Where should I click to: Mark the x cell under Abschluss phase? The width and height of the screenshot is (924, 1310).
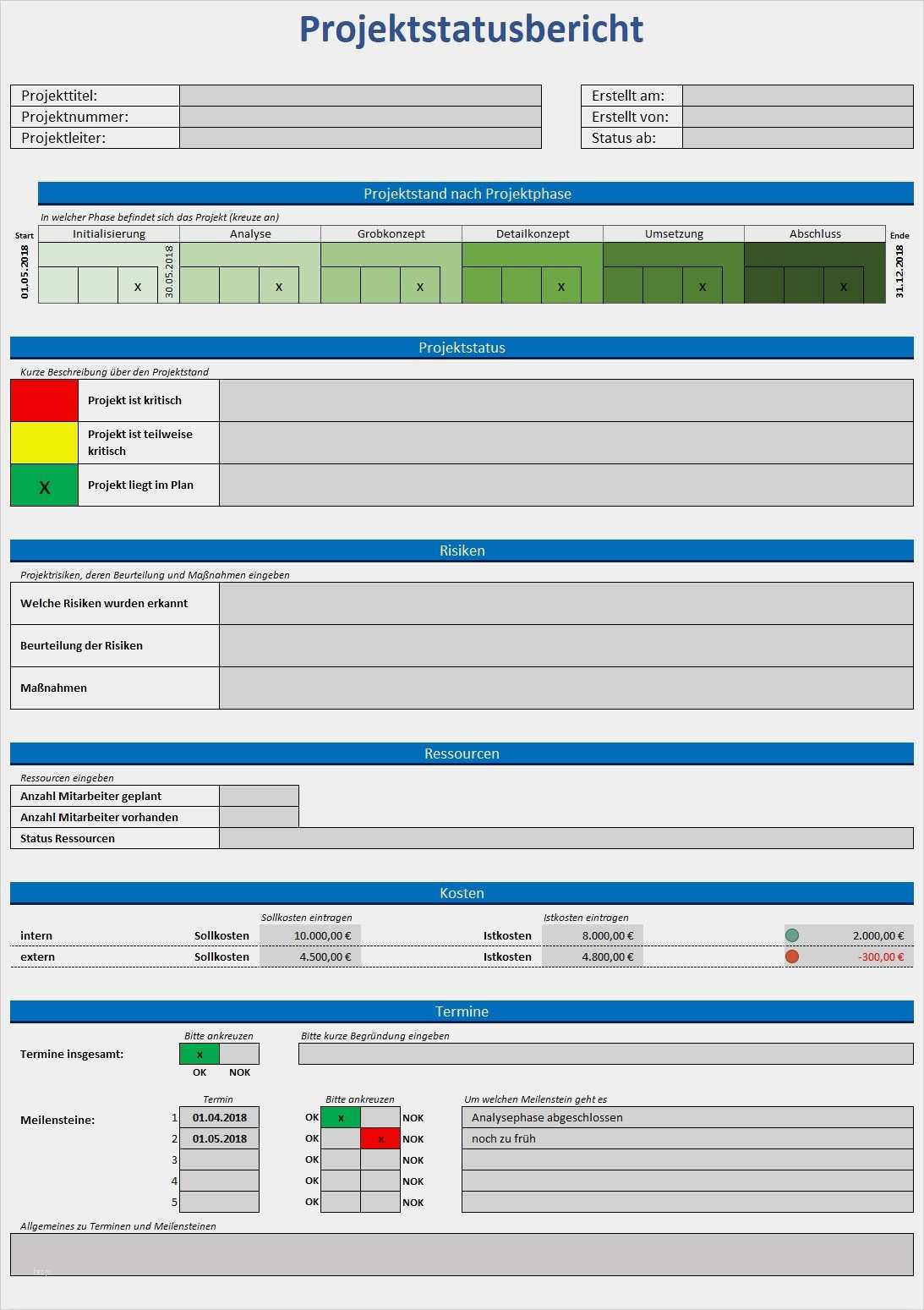pos(843,286)
